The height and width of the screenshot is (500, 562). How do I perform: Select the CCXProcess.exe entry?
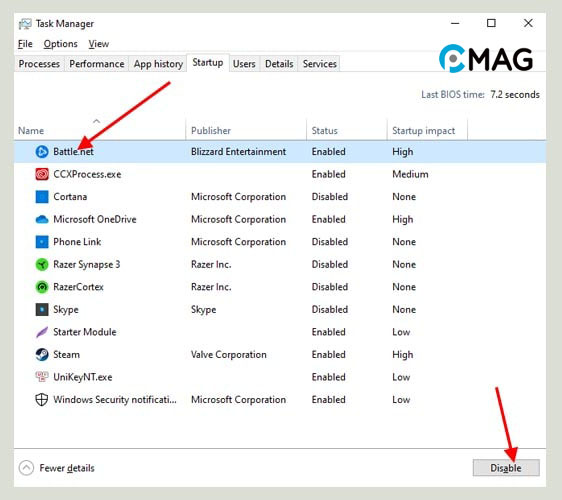pyautogui.click(x=87, y=174)
